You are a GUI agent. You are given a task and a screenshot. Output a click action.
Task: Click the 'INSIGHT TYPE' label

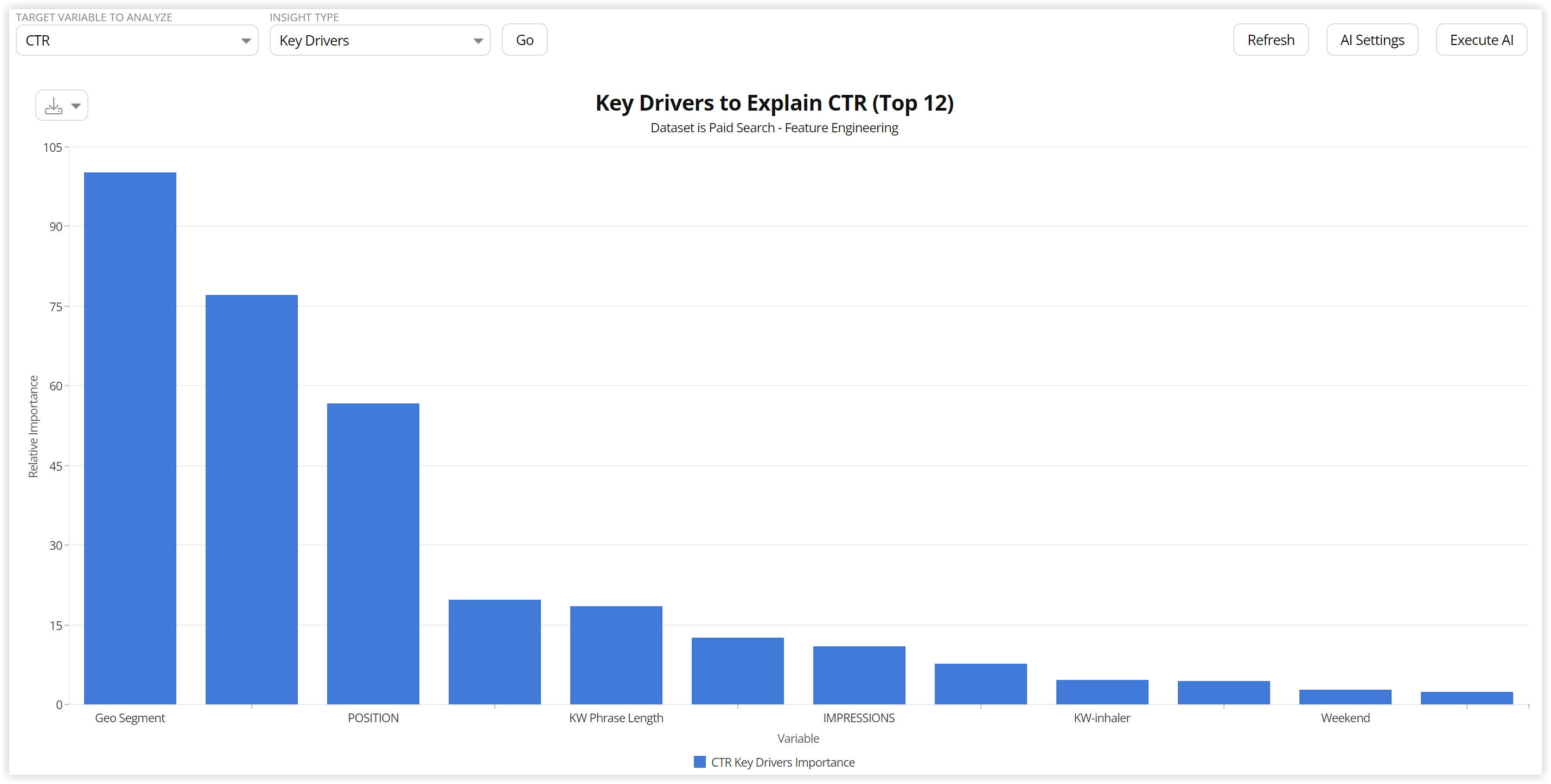click(x=304, y=17)
